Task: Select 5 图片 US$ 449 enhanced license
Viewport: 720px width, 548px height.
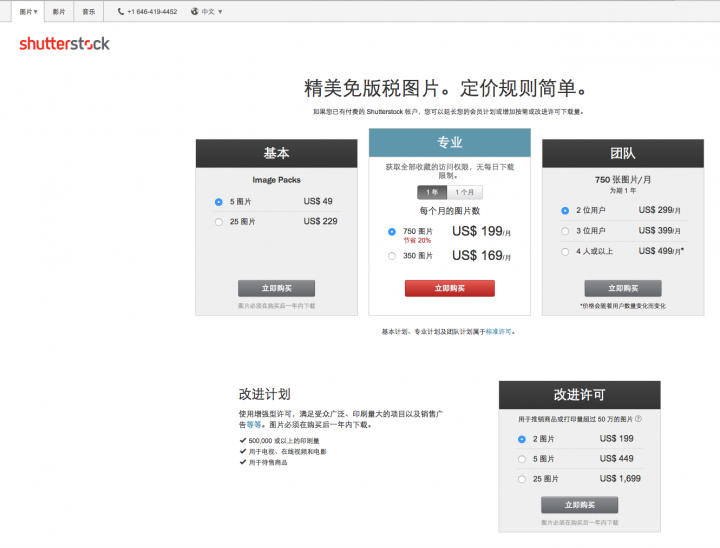Action: (522, 459)
